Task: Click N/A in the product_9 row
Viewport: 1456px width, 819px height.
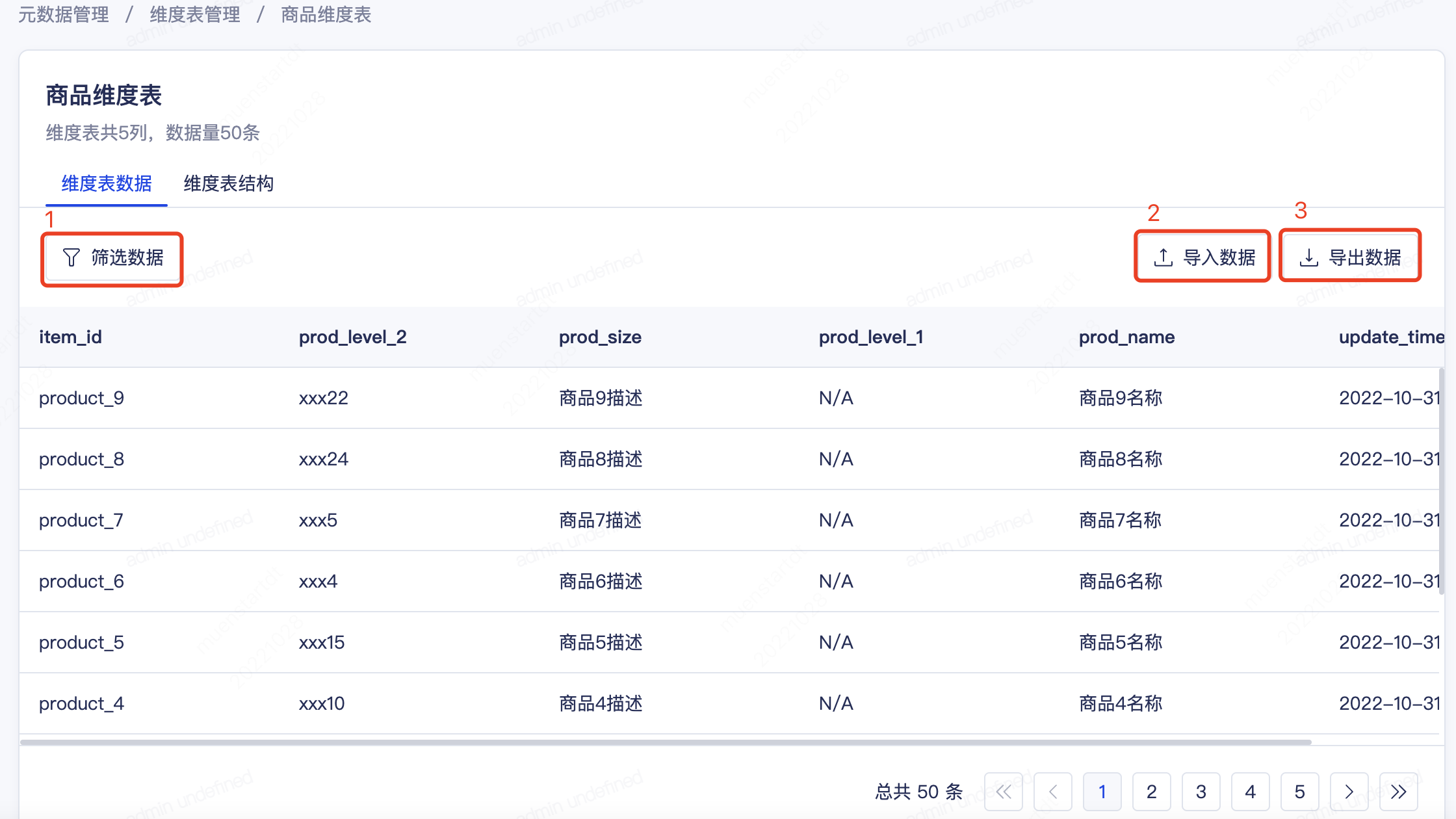Action: click(836, 398)
